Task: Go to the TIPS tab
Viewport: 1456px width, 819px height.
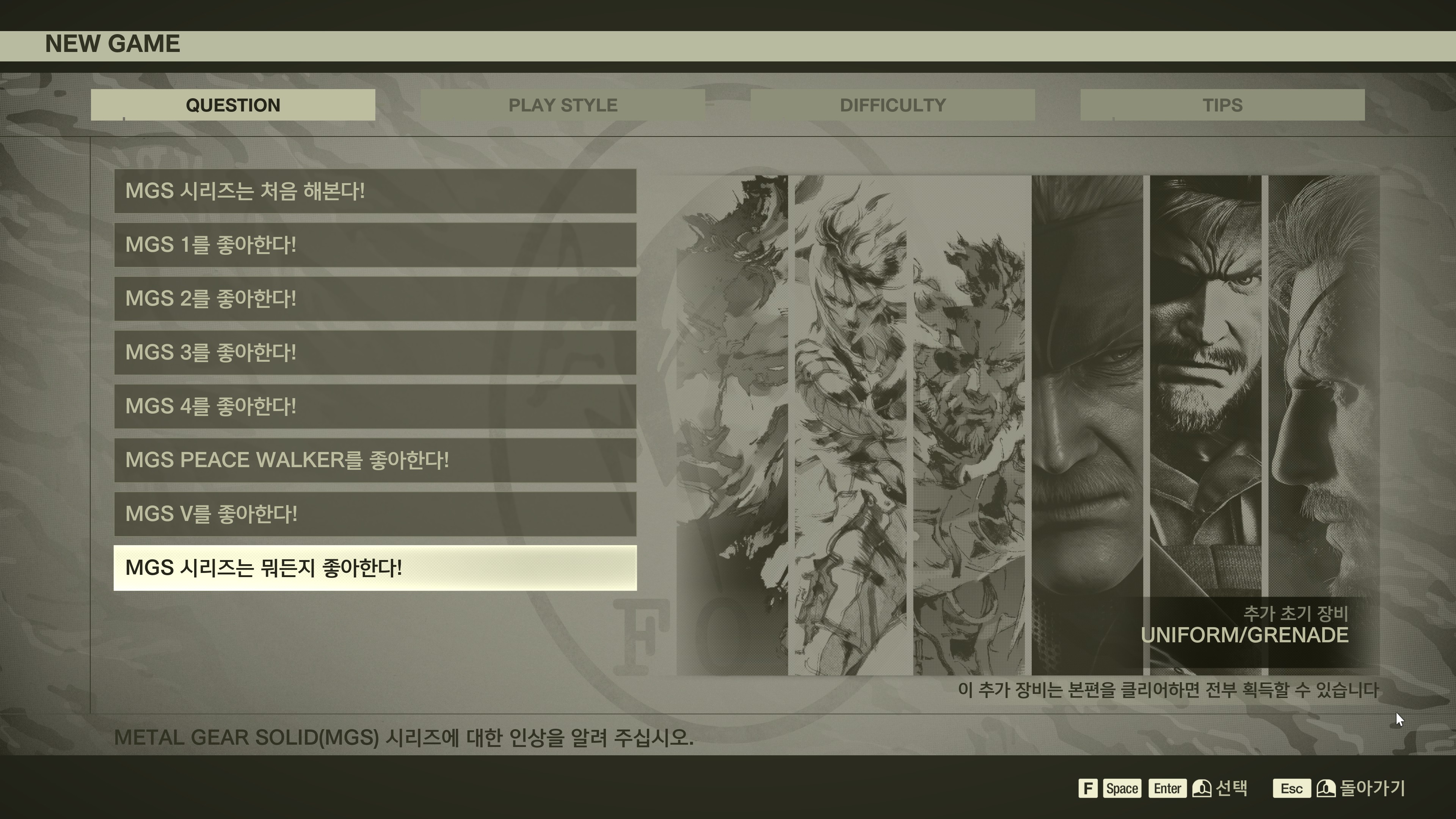Action: (1222, 105)
